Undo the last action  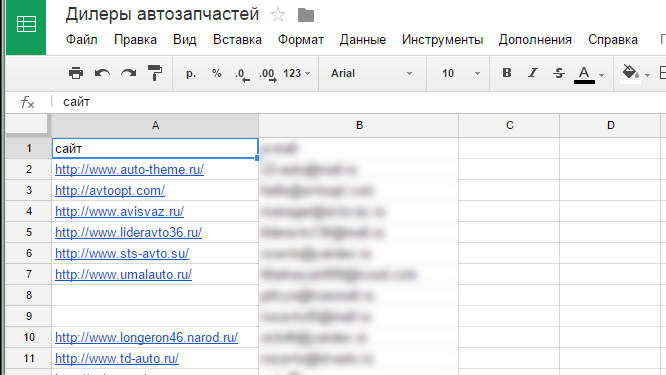pos(102,73)
